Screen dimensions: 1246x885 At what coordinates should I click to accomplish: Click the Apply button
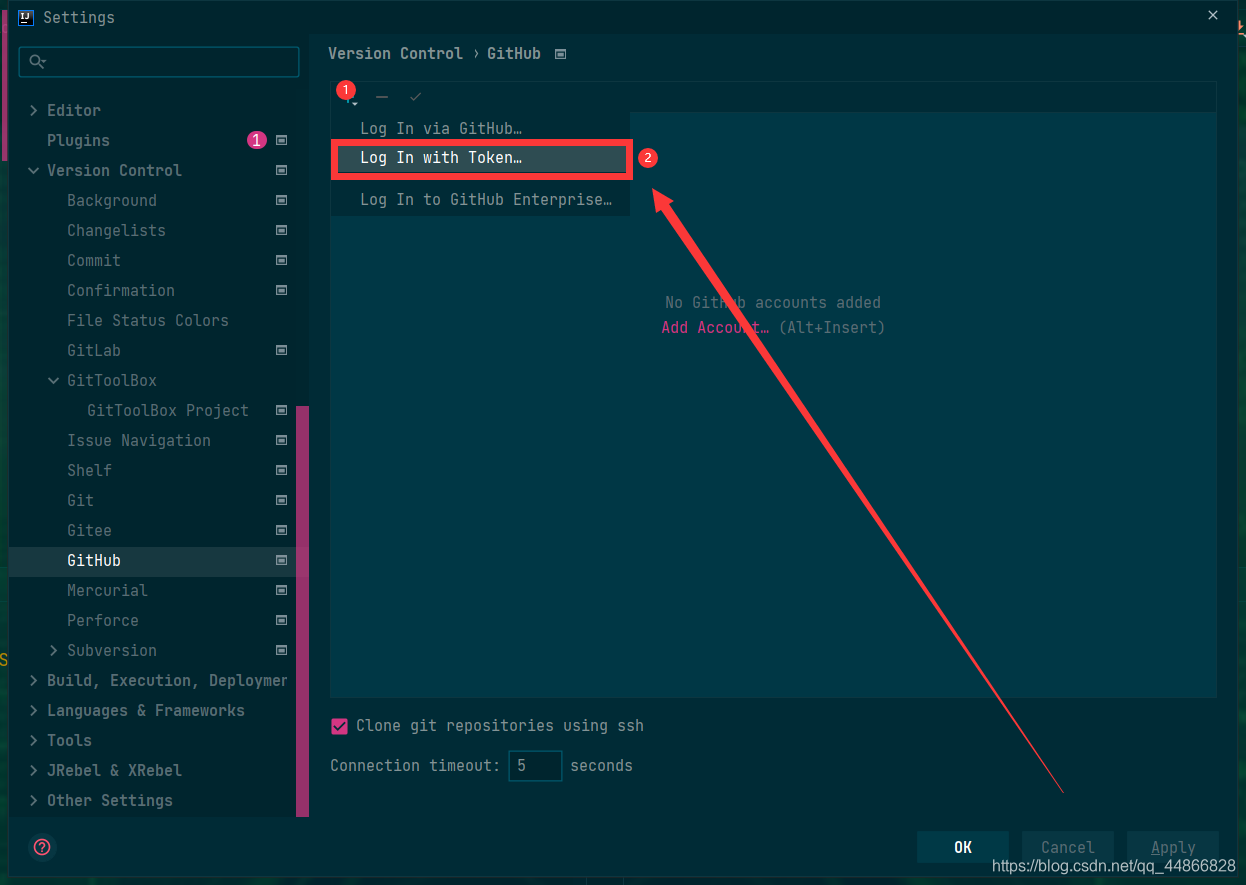click(1173, 847)
